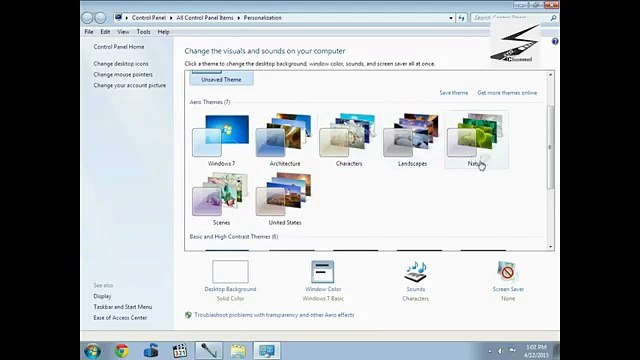Click the Personalization taskbar button
The image size is (640, 360).
[x=267, y=351]
